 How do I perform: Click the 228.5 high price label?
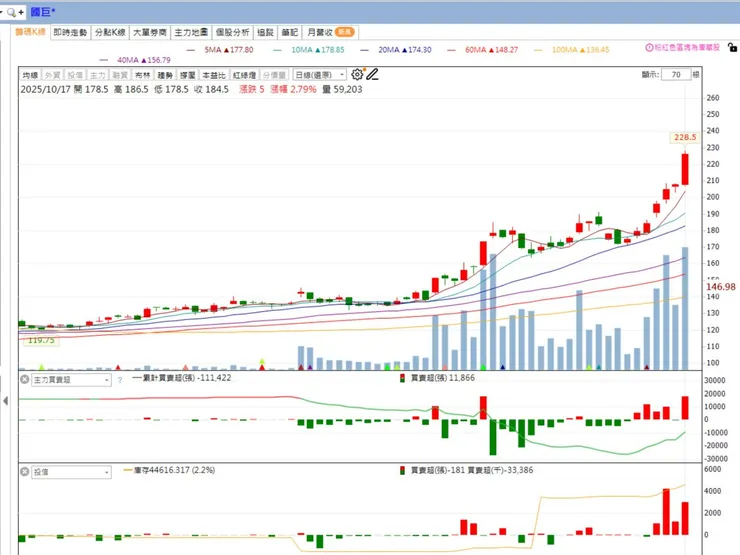pyautogui.click(x=685, y=137)
